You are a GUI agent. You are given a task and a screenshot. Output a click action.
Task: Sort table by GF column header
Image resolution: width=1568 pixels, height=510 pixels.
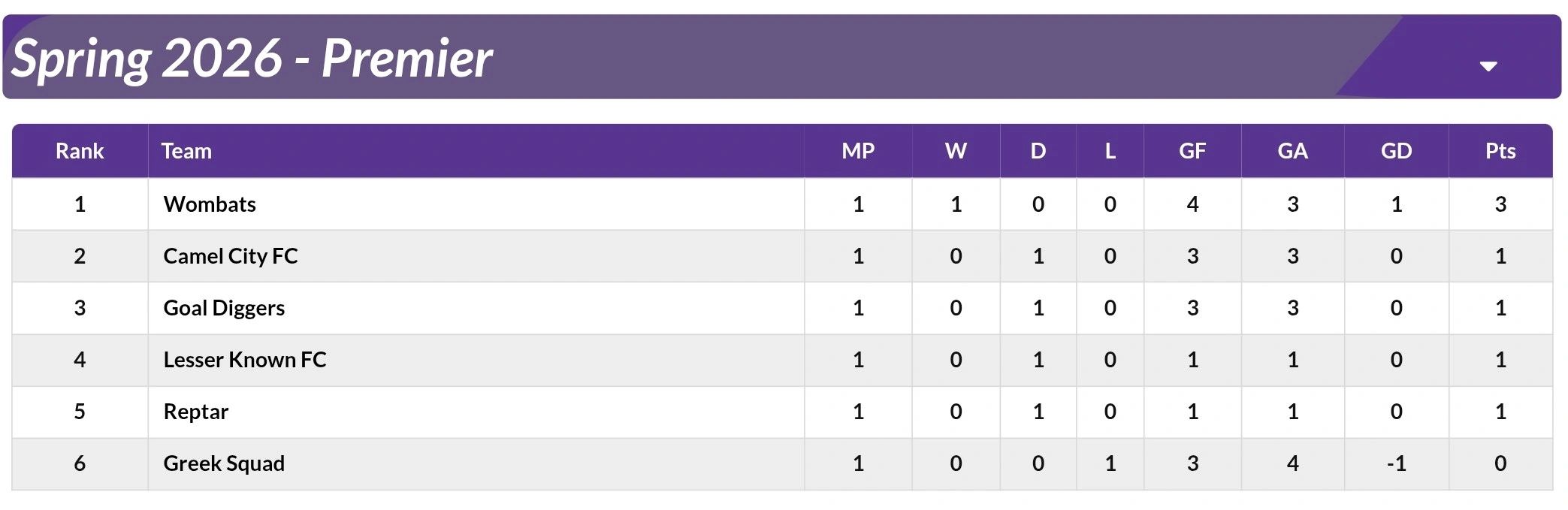(1192, 151)
